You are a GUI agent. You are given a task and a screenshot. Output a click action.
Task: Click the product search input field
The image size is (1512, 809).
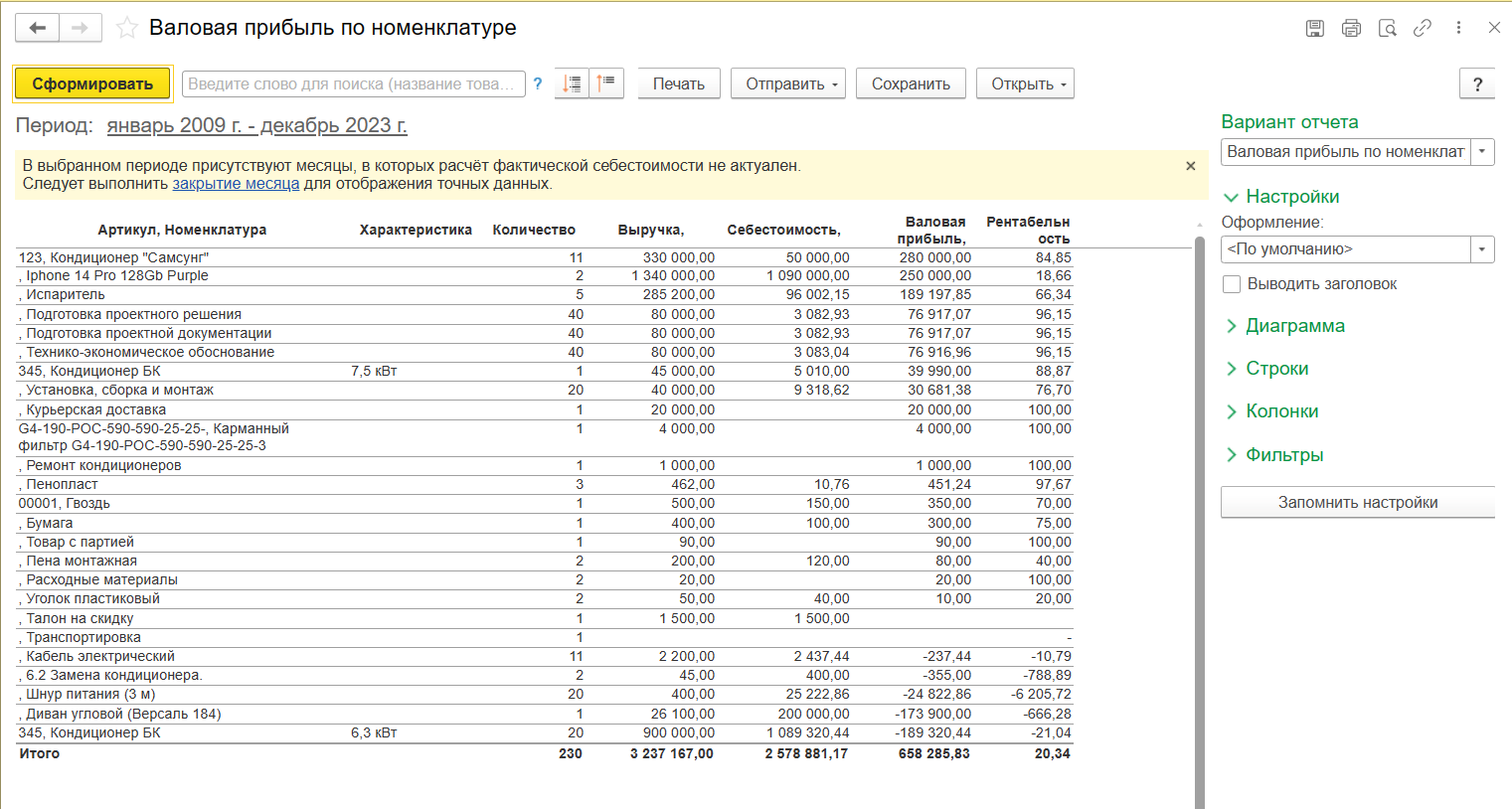coord(353,83)
